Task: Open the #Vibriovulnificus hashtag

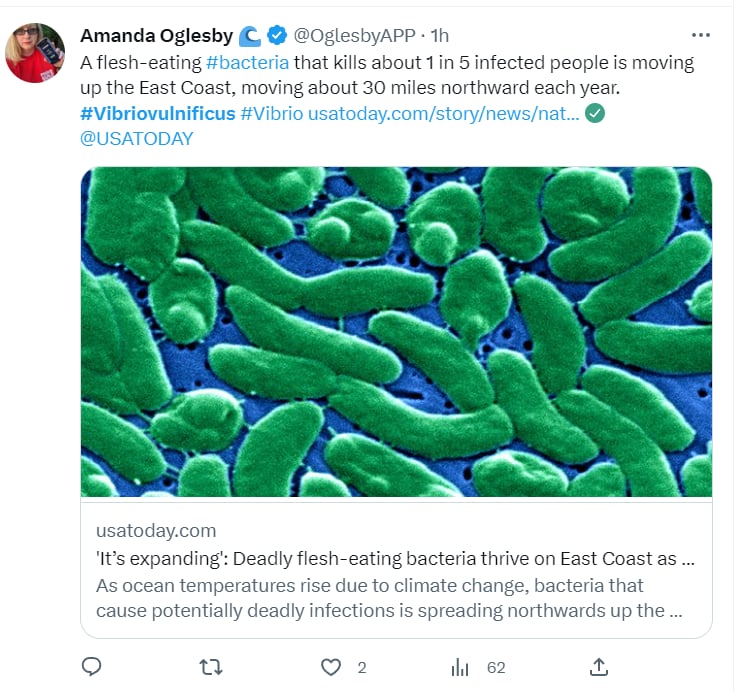Action: pos(157,114)
